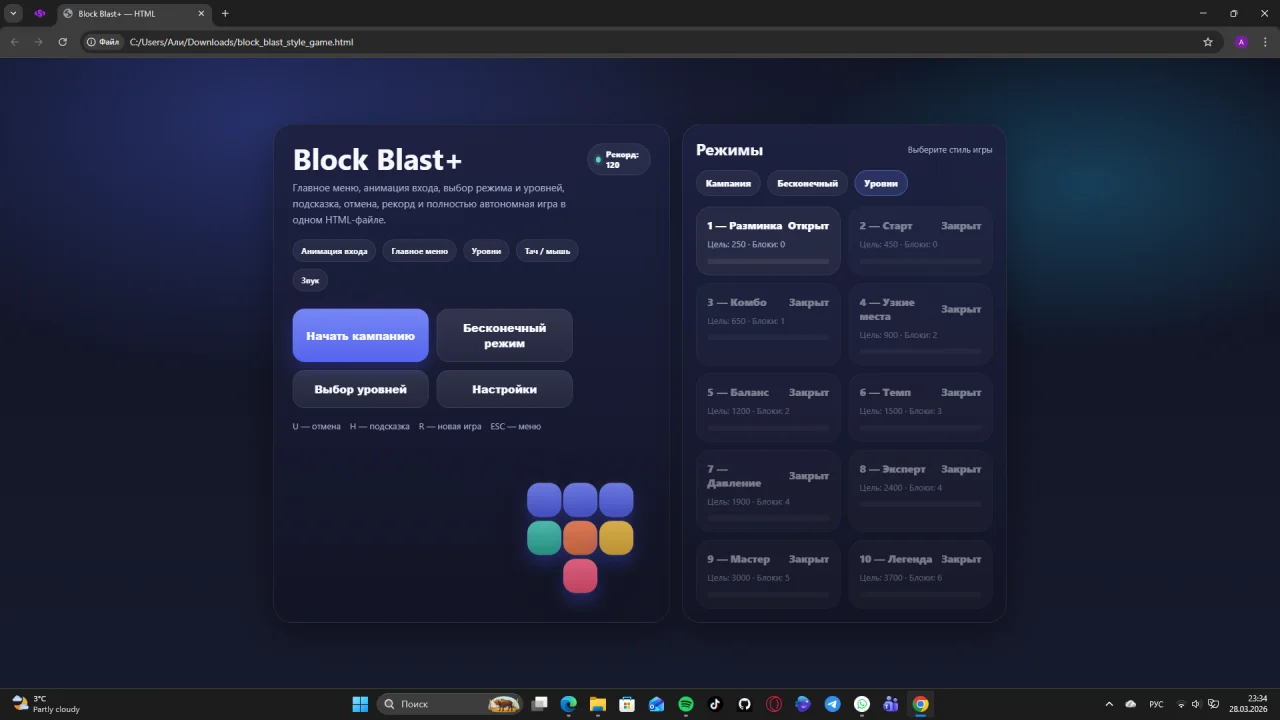
Task: Select the Уровни mode tab
Action: (881, 183)
